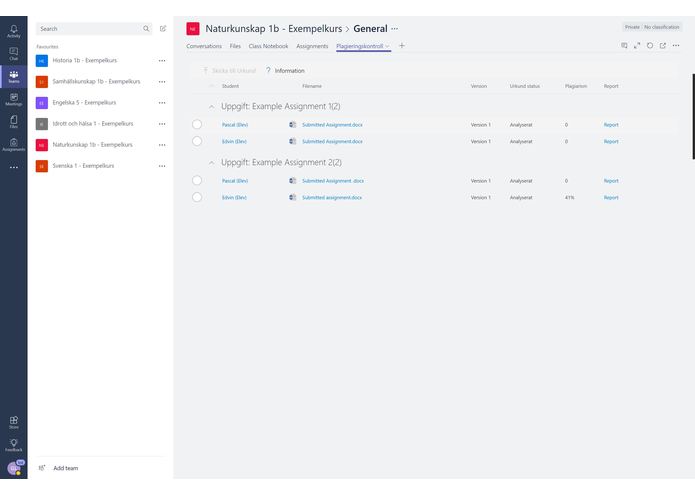Click the search magnifier icon
The height and width of the screenshot is (494, 695).
tap(146, 29)
